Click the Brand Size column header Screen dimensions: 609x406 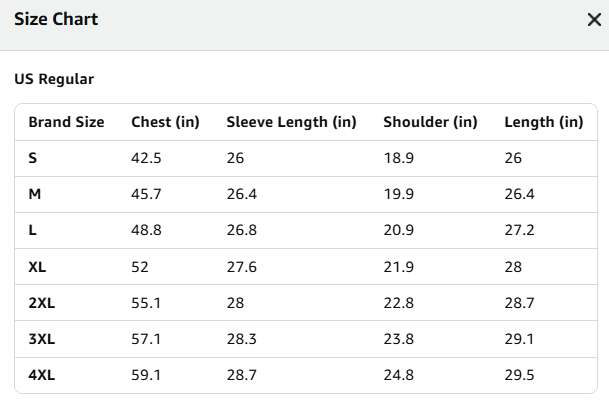(66, 122)
